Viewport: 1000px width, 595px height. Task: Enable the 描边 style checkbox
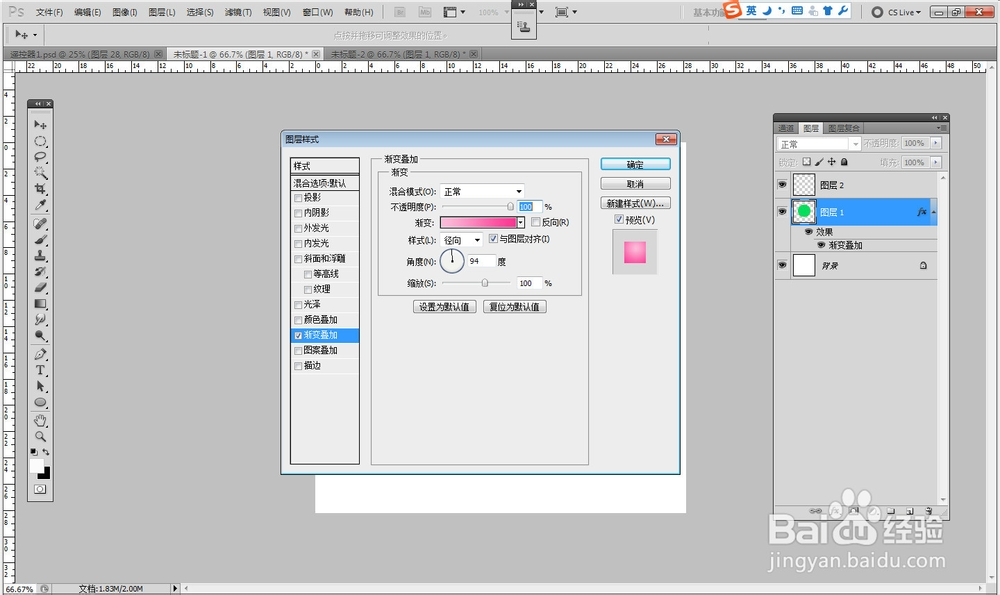(x=298, y=366)
